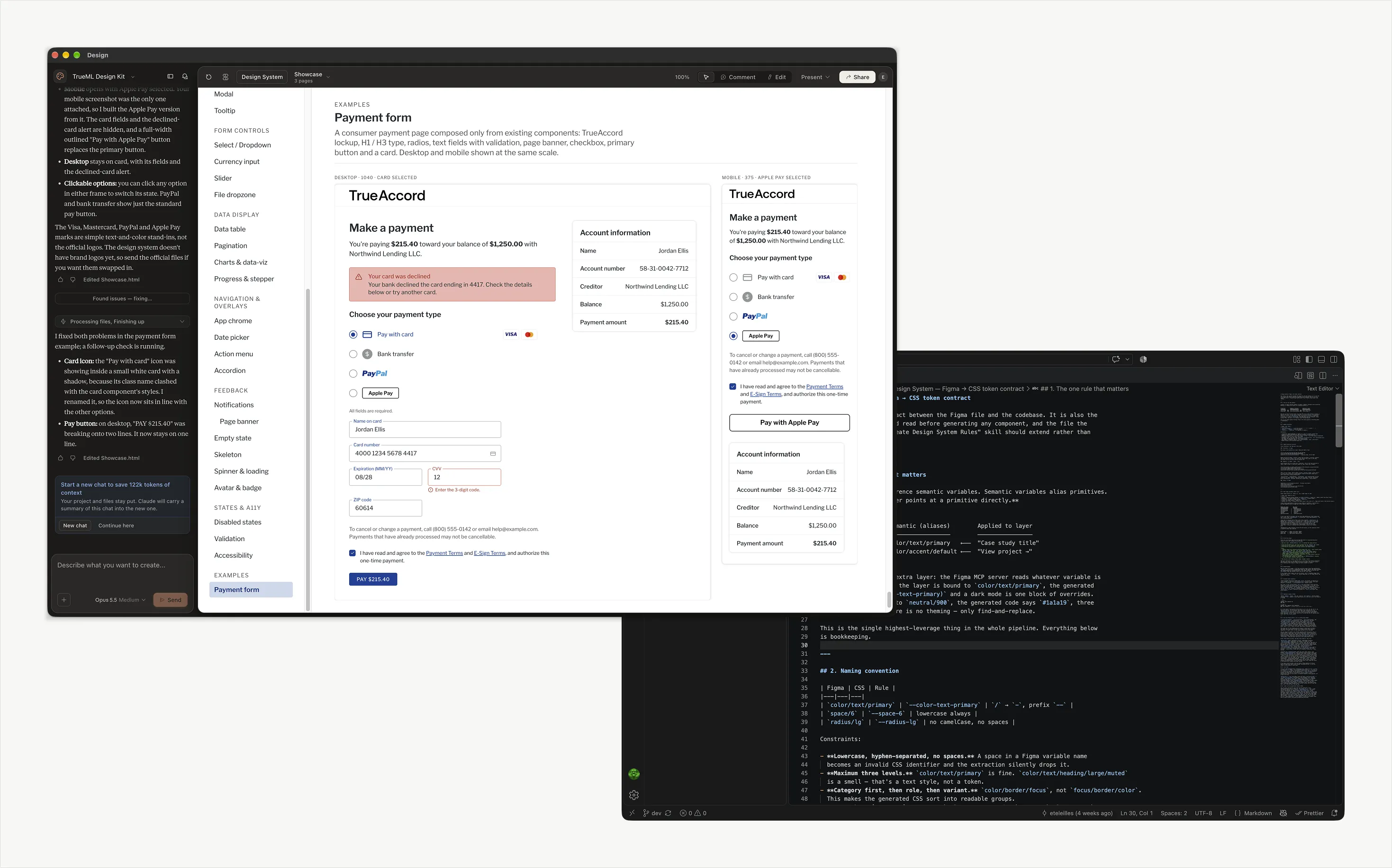Click the split editor icon in editor tab bar
Screen dimensions: 1392x868
tap(1322, 375)
